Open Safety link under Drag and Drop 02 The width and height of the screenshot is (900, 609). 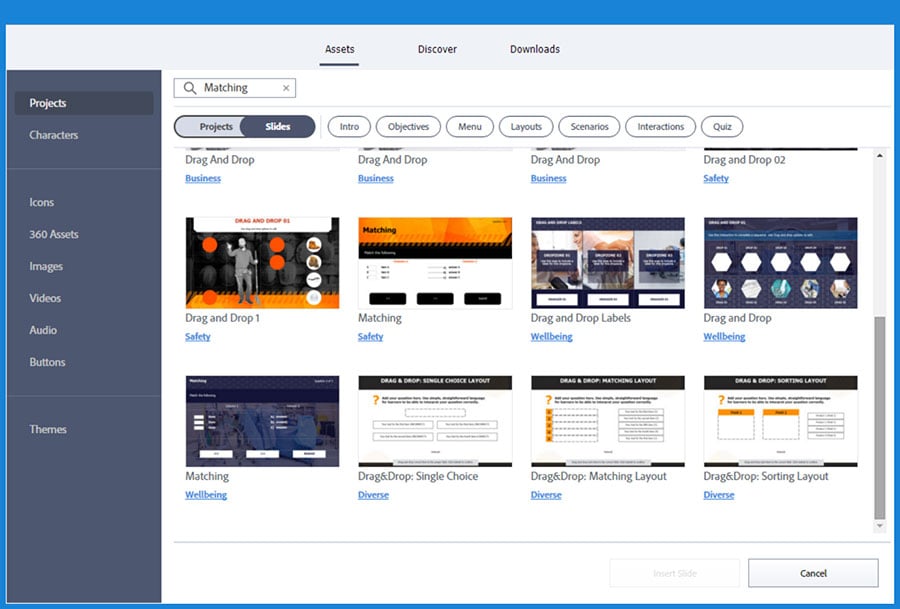click(716, 179)
